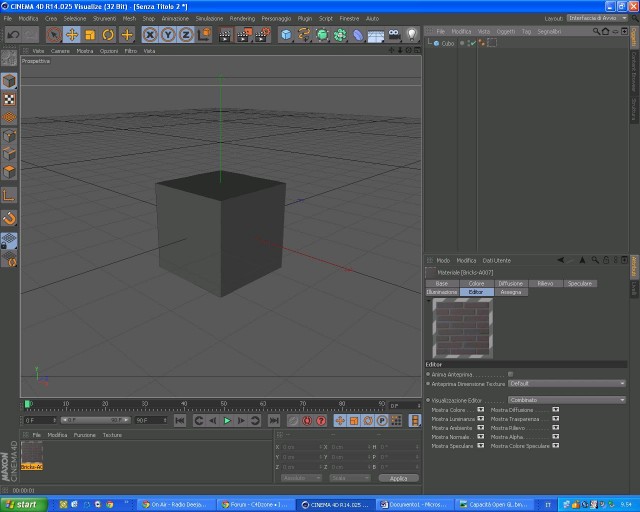Add a light object via bulb icon
Image resolution: width=640 pixels, height=512 pixels.
(x=411, y=35)
